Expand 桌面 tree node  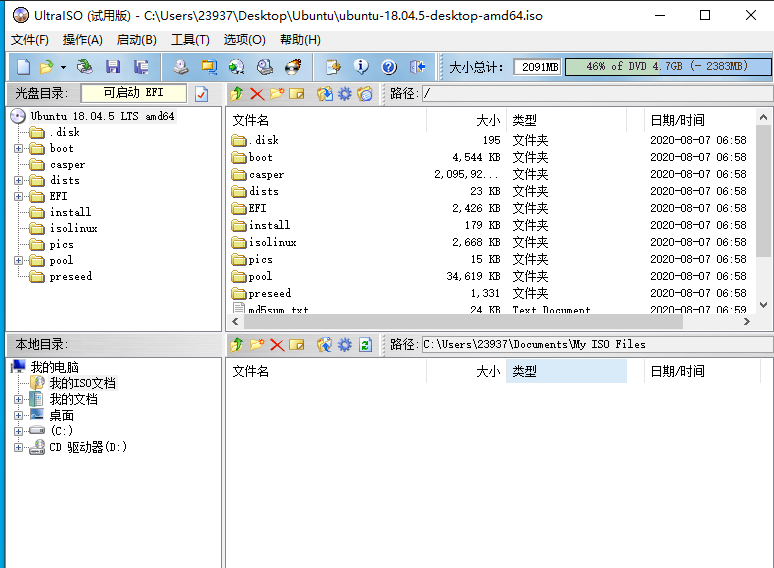pos(18,416)
